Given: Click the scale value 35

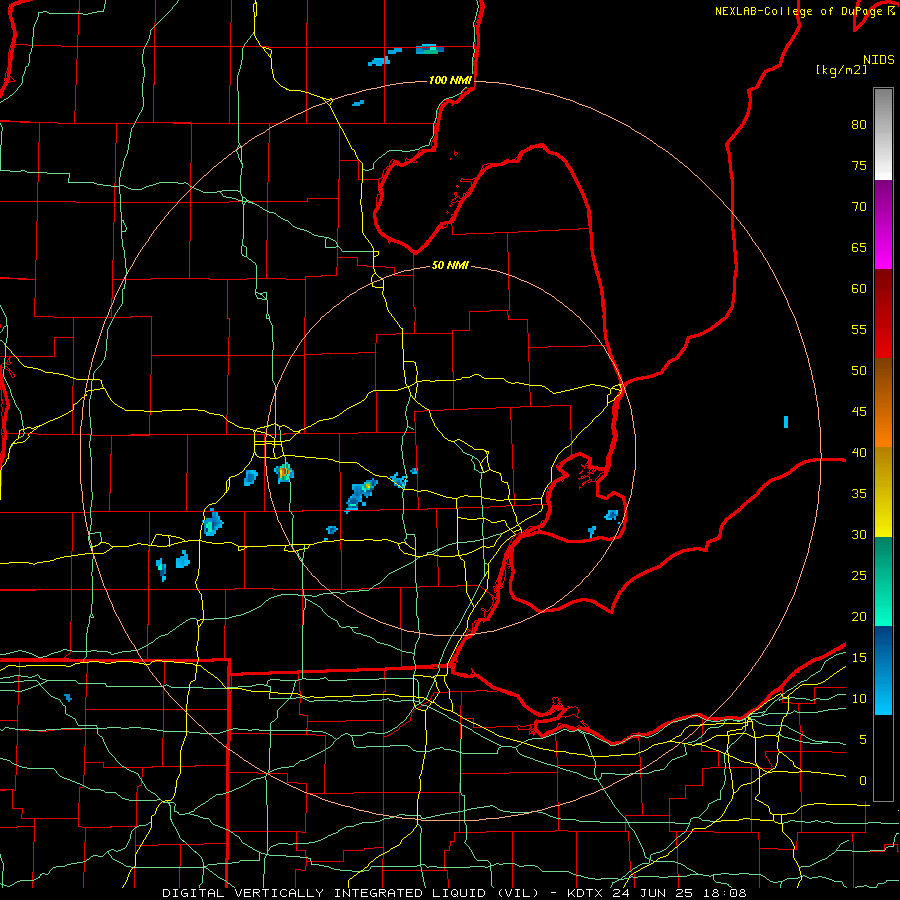Looking at the screenshot, I should click(859, 494).
